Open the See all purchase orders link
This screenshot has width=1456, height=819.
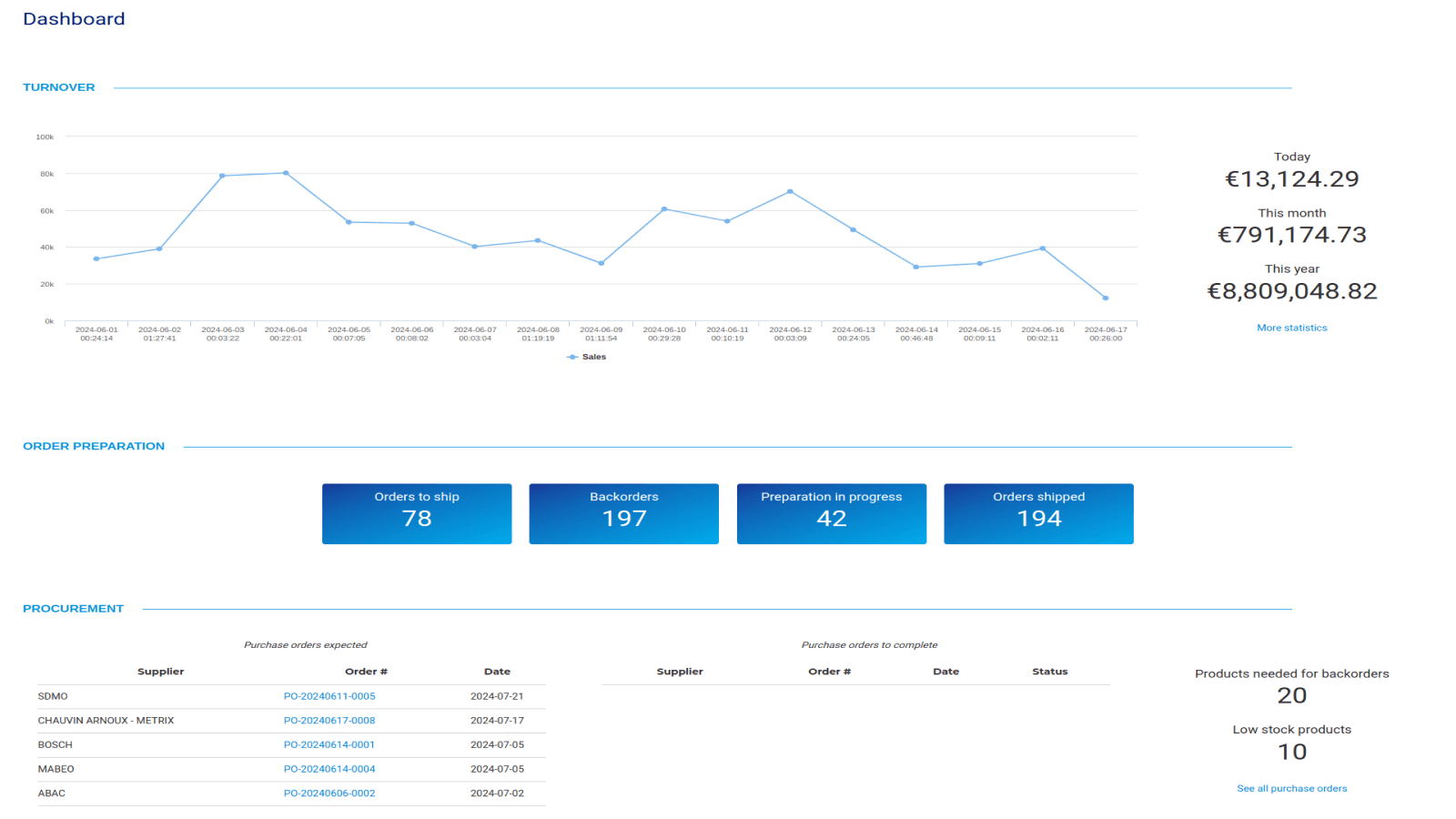tap(1291, 788)
